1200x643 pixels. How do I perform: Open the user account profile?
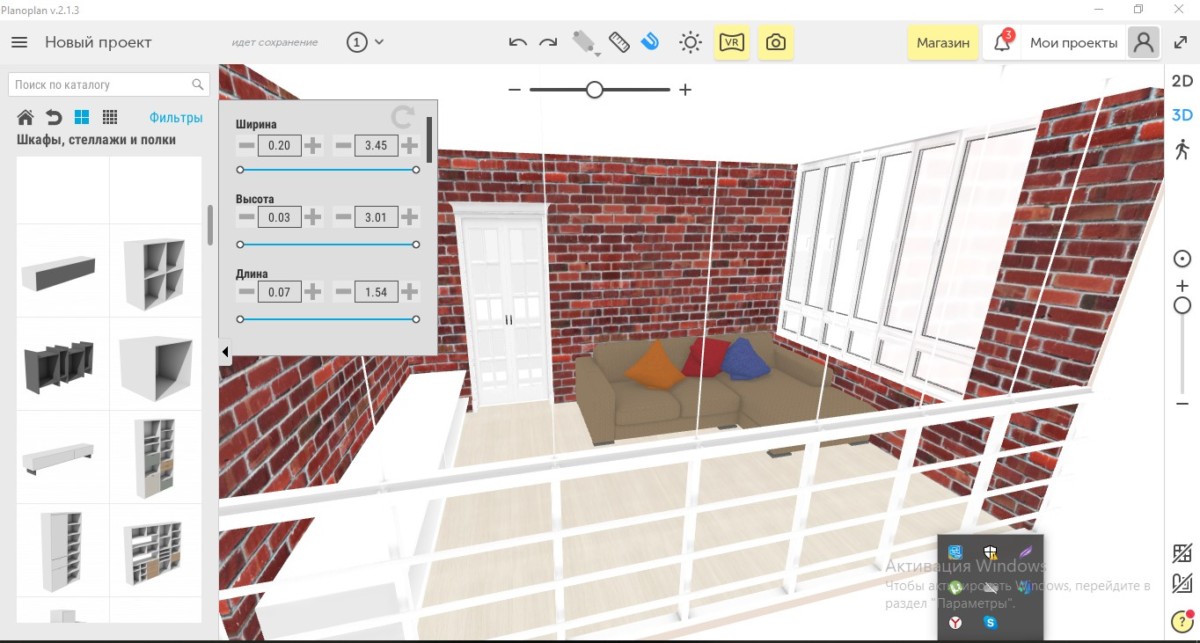[x=1143, y=43]
